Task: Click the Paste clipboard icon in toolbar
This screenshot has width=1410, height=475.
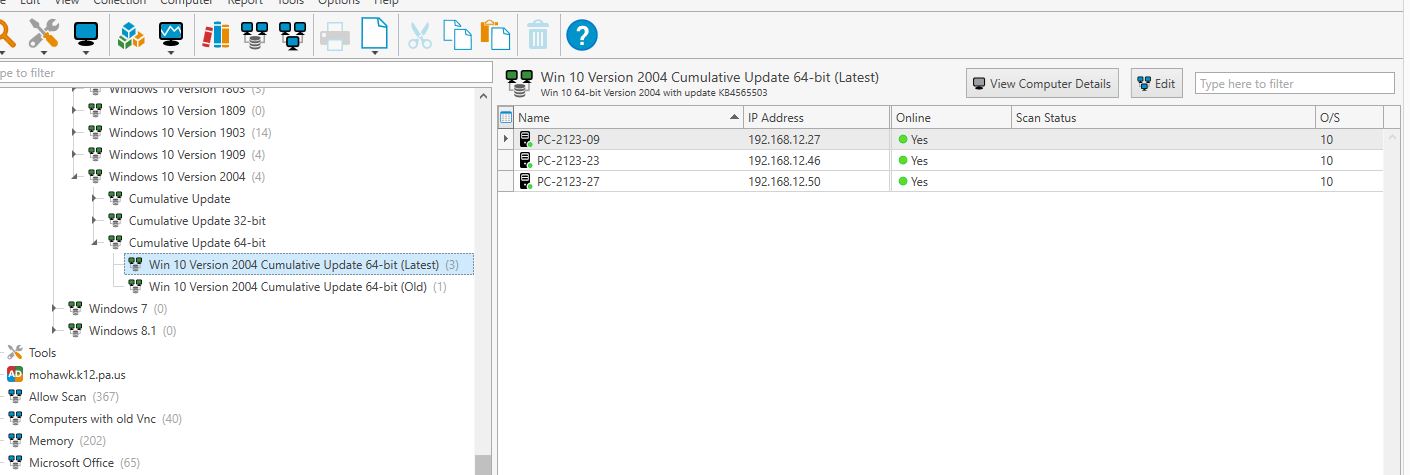Action: 495,36
